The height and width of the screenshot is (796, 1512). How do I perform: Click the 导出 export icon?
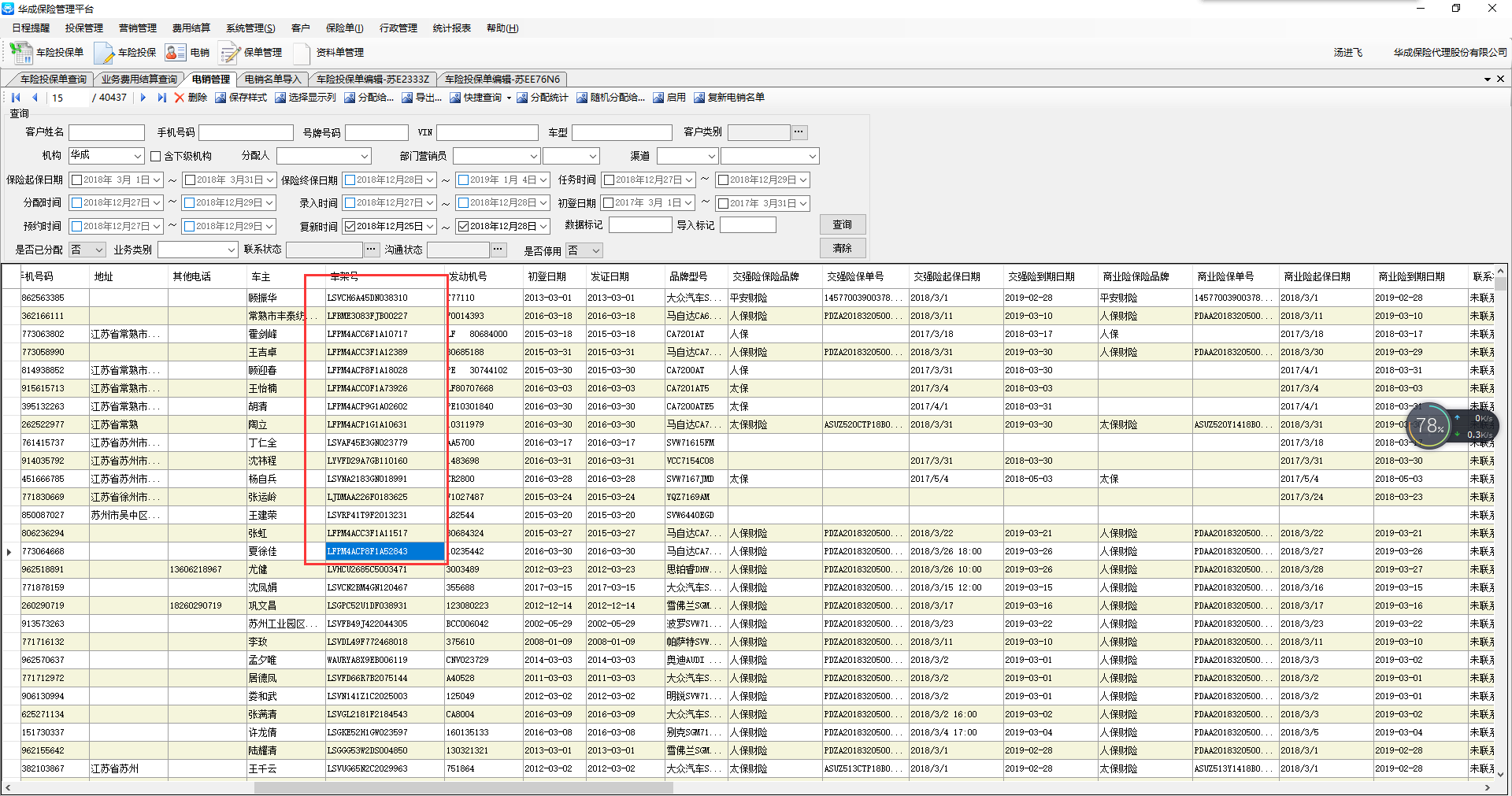[407, 98]
